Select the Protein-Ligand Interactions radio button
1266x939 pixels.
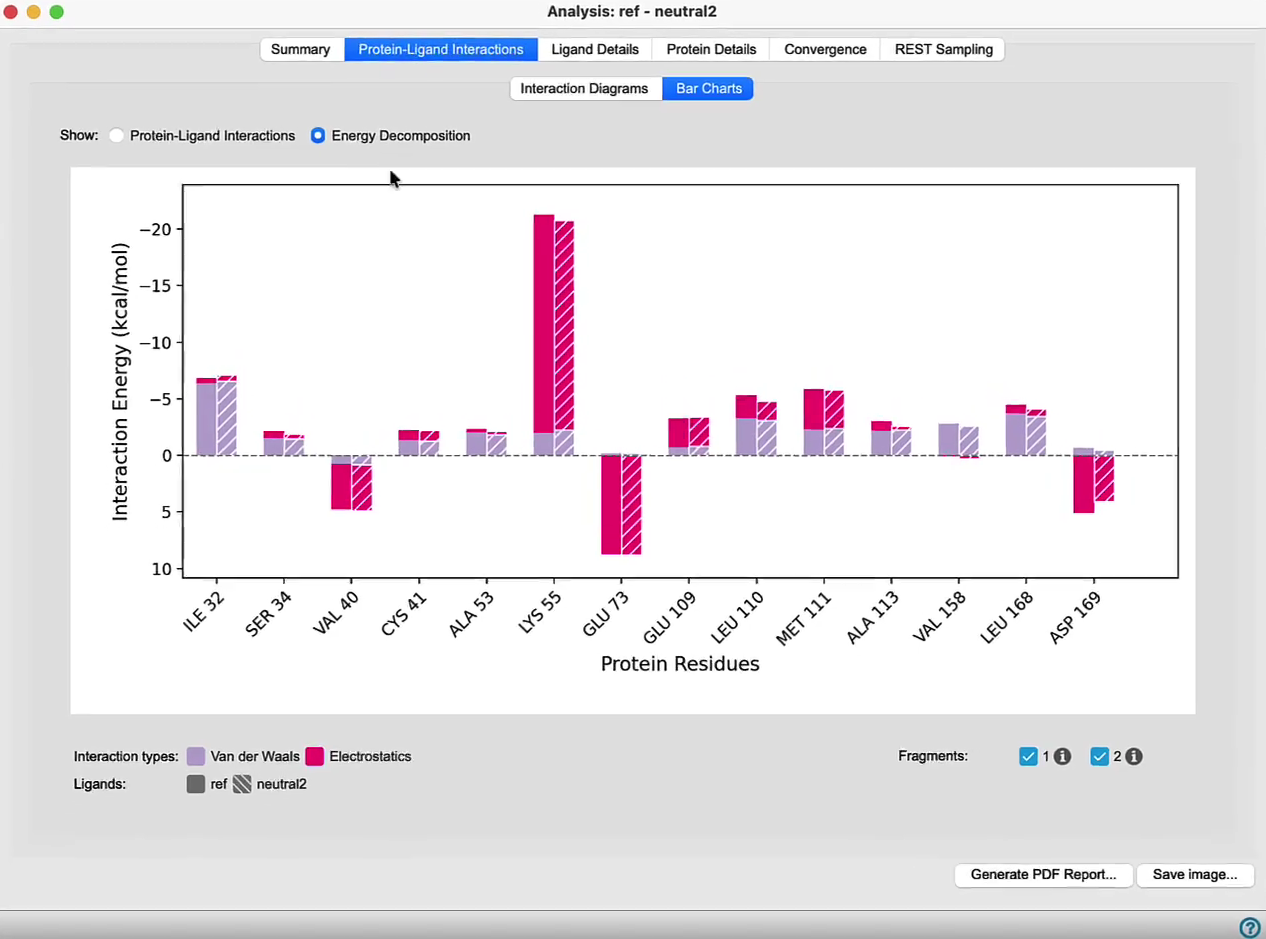pos(117,136)
